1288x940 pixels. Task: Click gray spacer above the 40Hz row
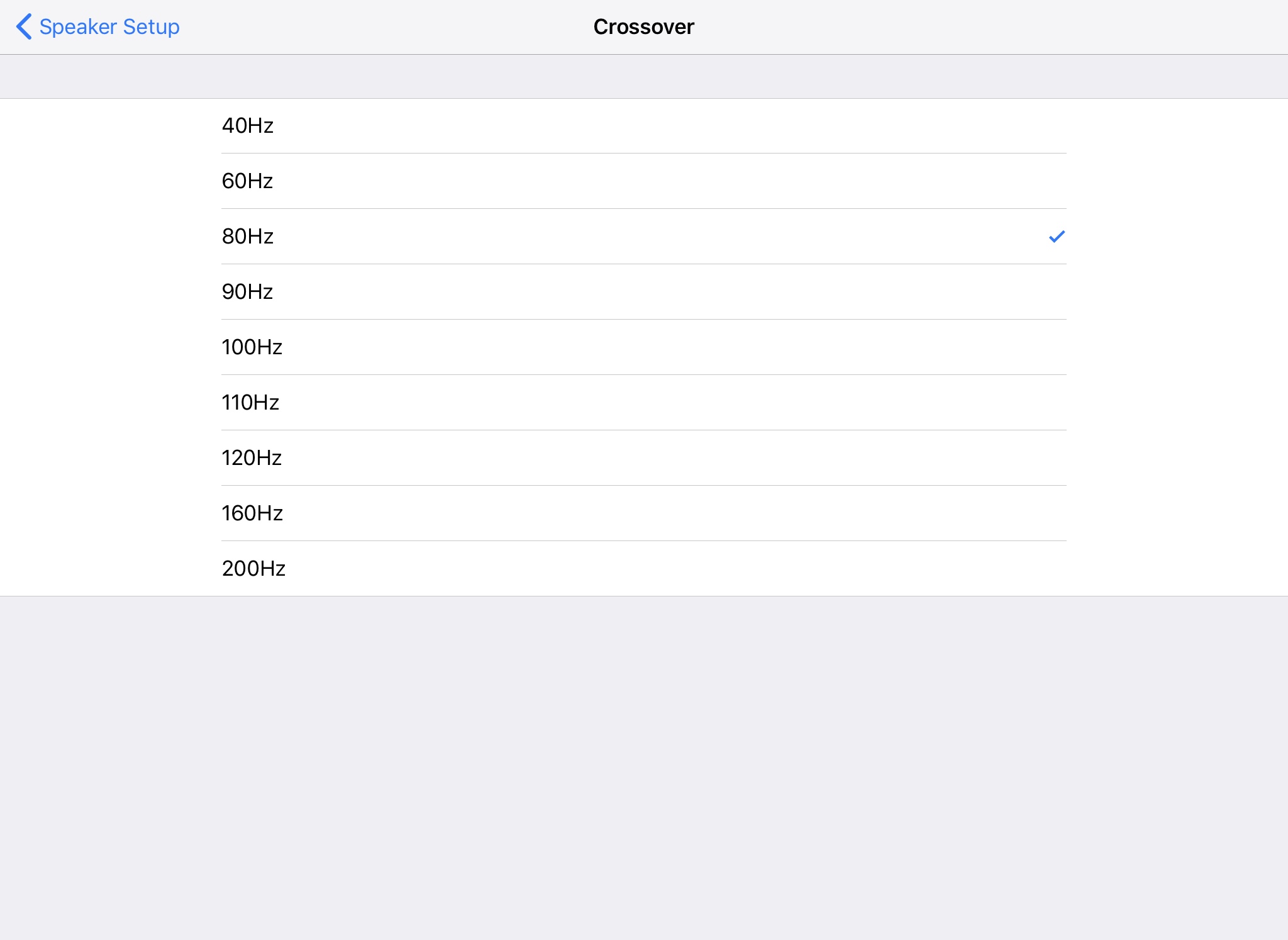tap(644, 77)
